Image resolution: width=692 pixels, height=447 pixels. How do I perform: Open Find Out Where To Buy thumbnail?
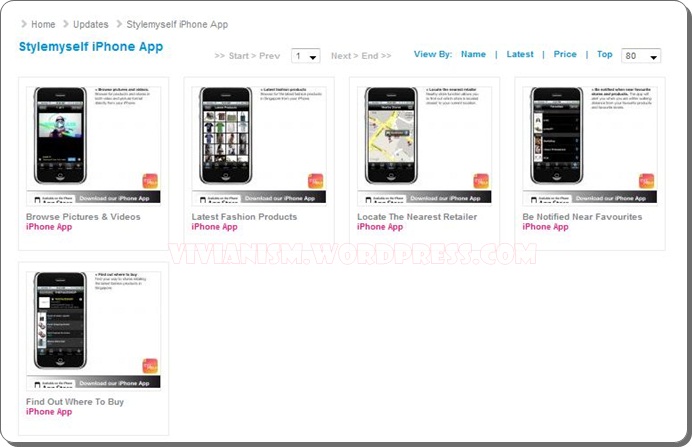[x=94, y=331]
